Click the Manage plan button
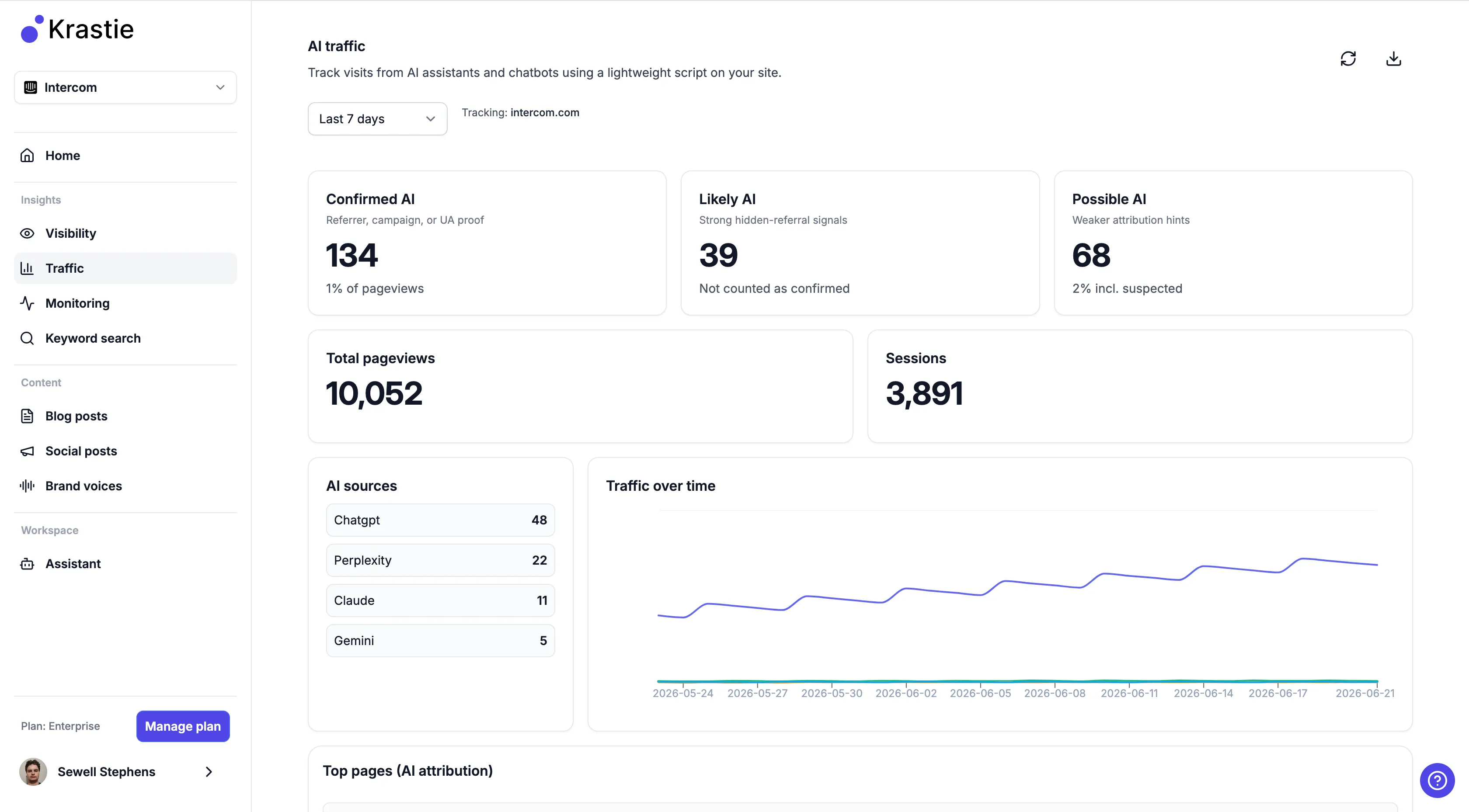 (183, 726)
